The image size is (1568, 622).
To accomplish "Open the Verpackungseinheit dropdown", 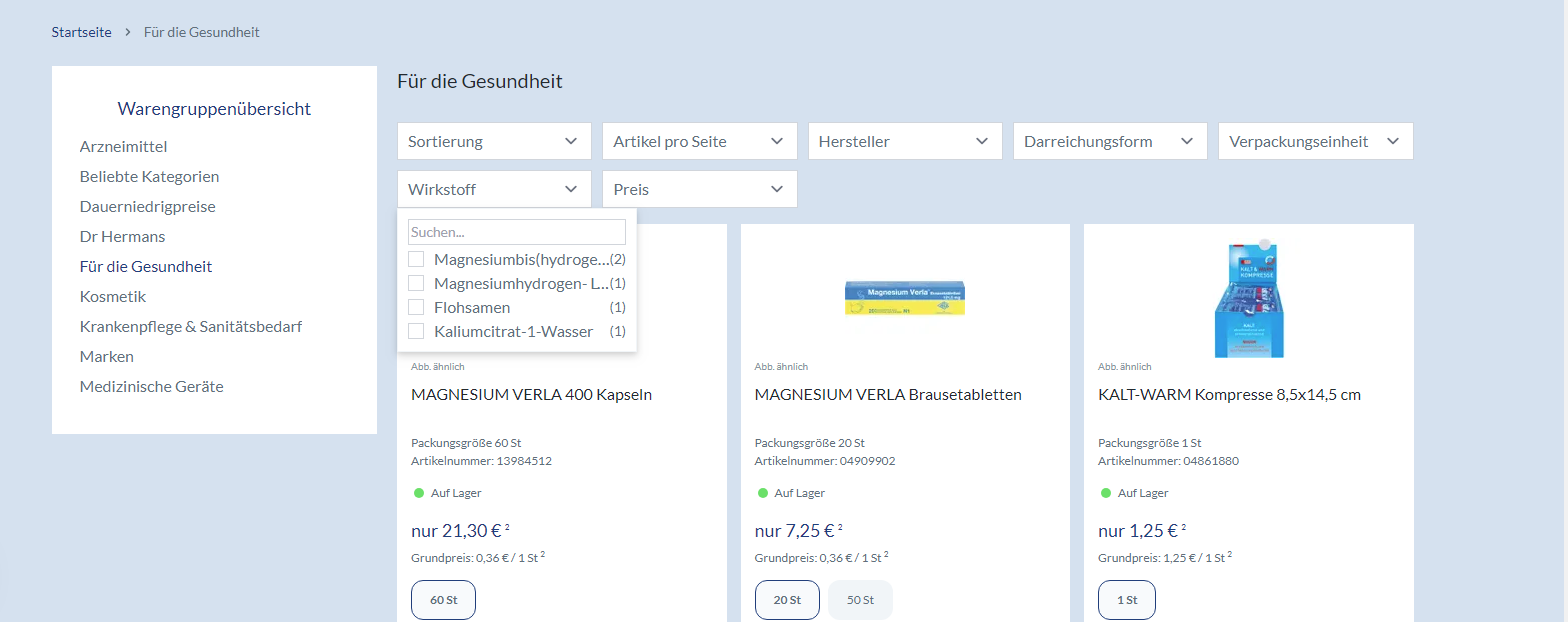I will pos(1314,141).
